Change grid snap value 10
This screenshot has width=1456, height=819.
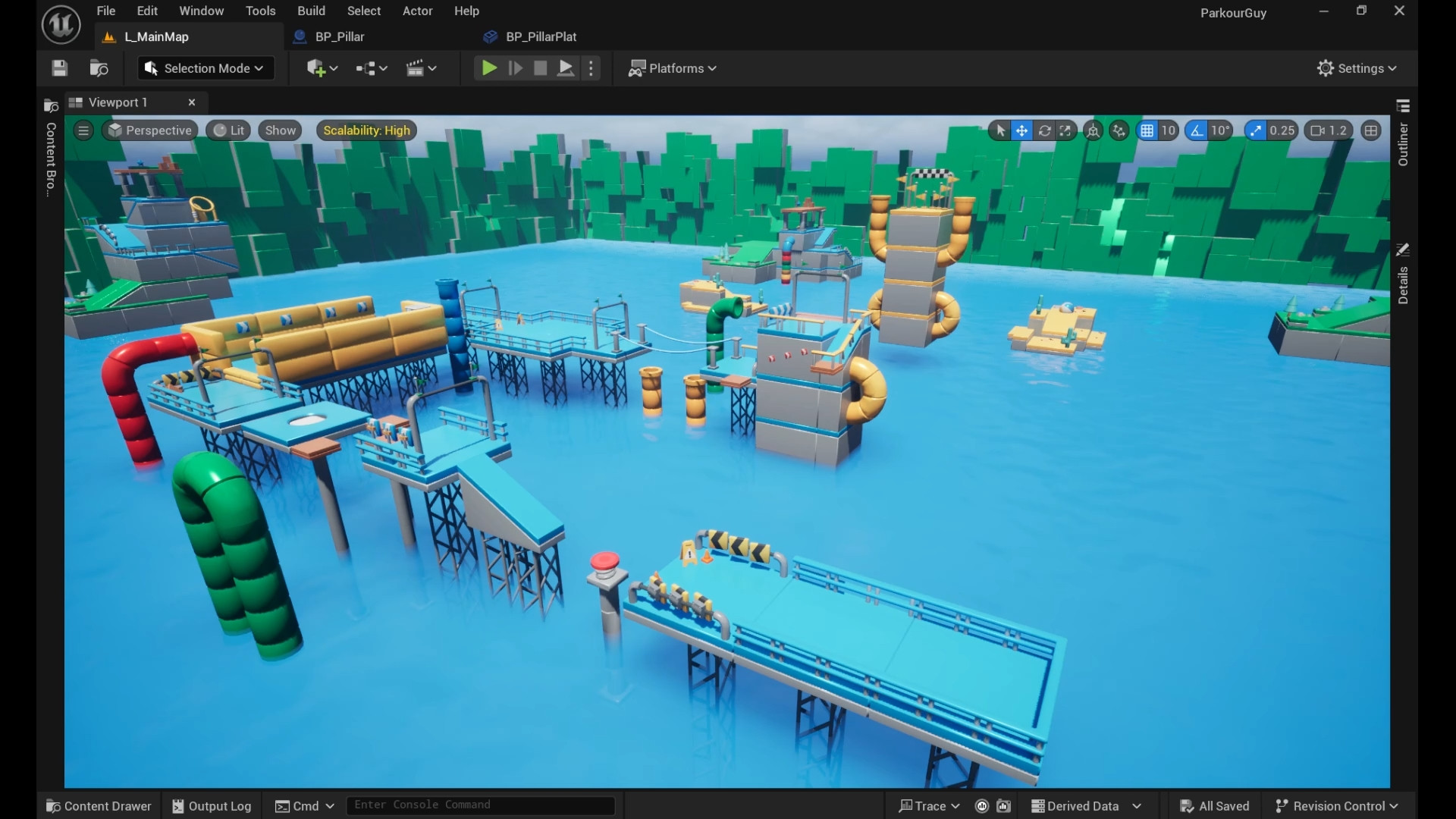click(x=1169, y=130)
